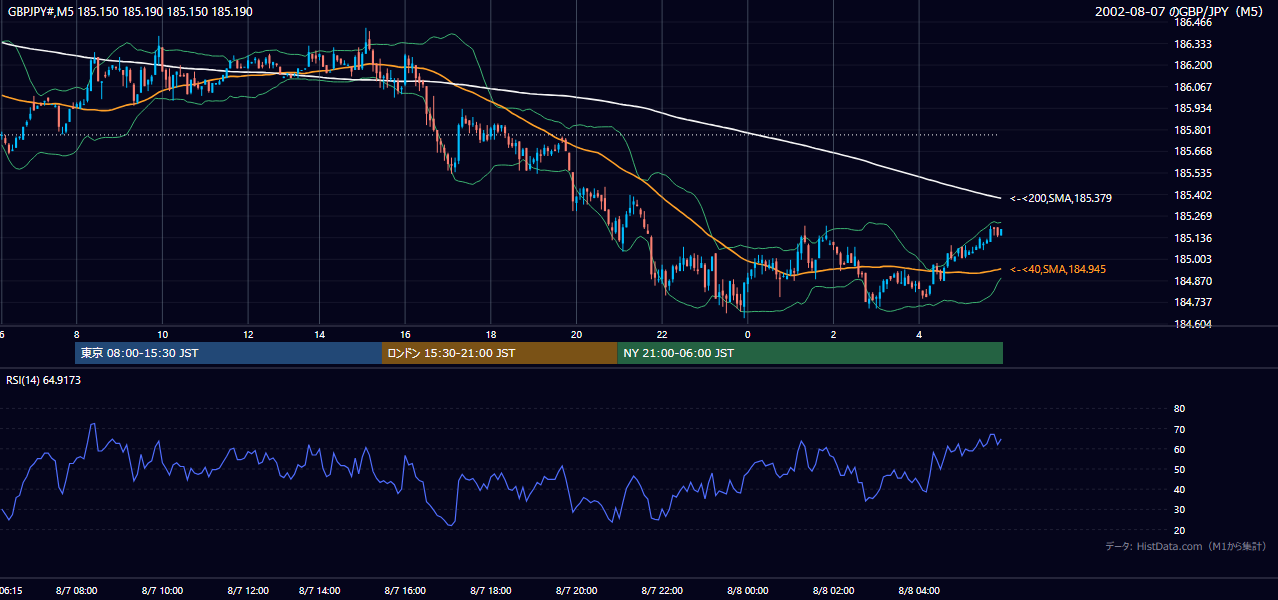Click the 8/7 08:00 time axis label
The width and height of the screenshot is (1278, 600).
(x=76, y=591)
